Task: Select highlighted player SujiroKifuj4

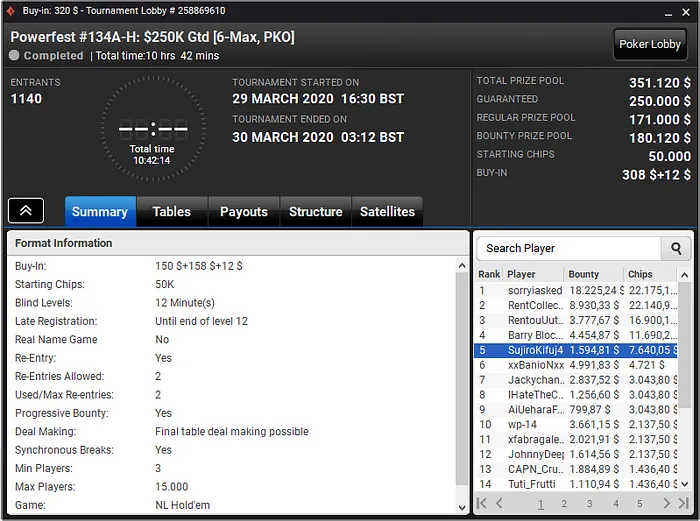Action: point(576,350)
